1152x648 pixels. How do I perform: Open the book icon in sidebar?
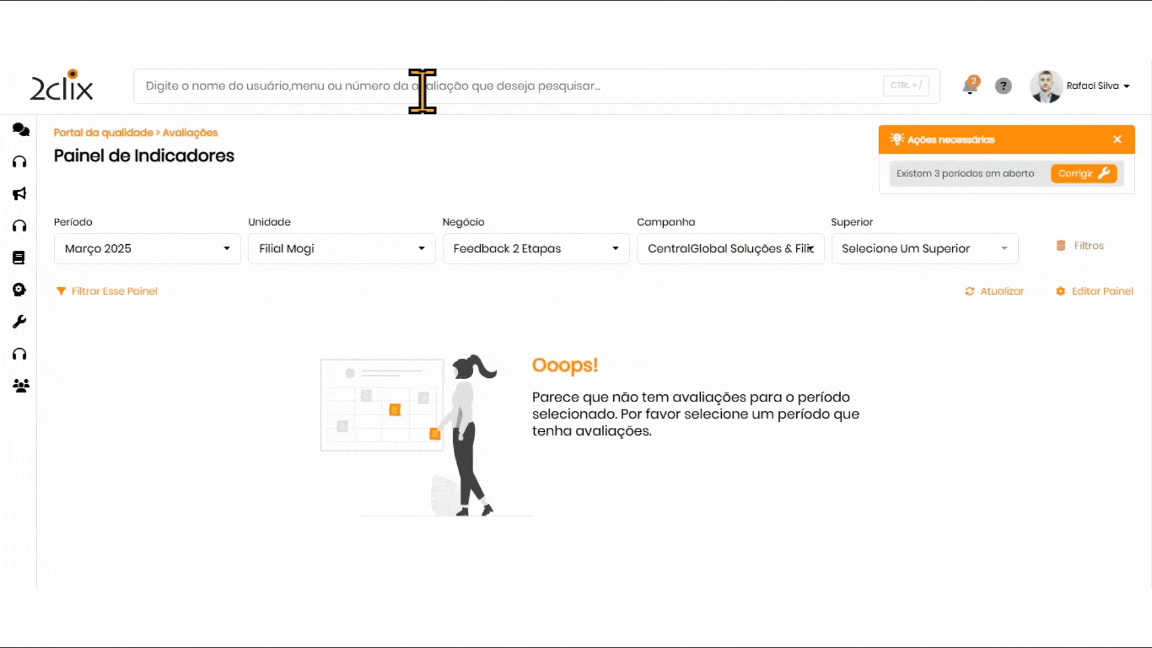click(19, 258)
